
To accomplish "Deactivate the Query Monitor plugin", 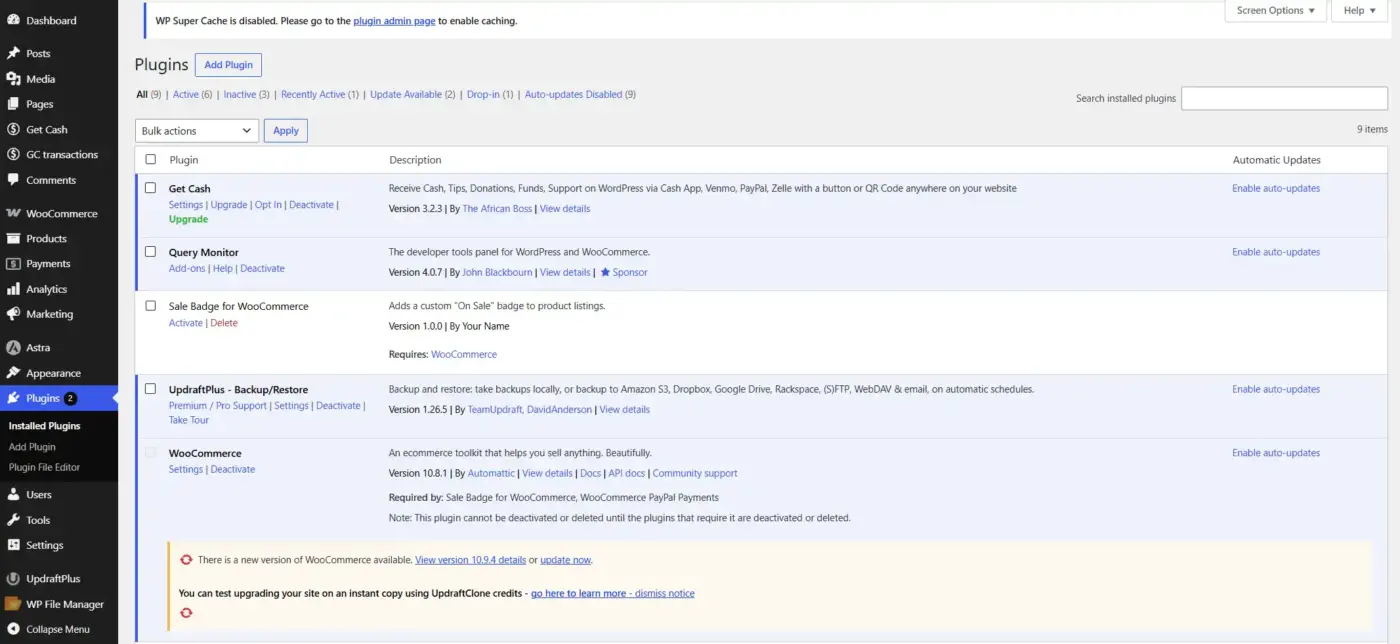I will (262, 268).
